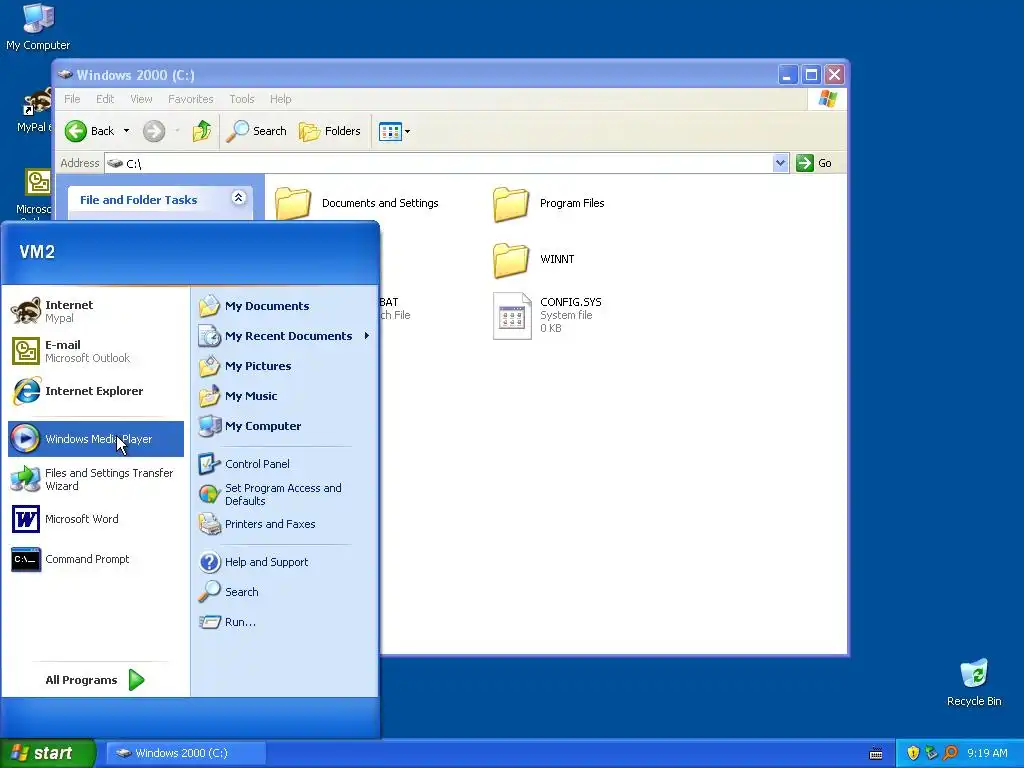1024x768 pixels.
Task: Select My Computer desktop icon
Action: pos(38,27)
